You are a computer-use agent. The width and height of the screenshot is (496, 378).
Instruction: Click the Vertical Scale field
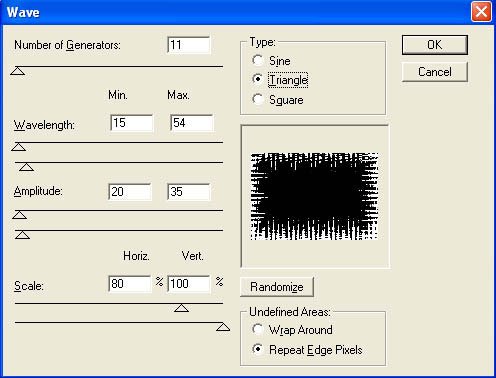(189, 284)
